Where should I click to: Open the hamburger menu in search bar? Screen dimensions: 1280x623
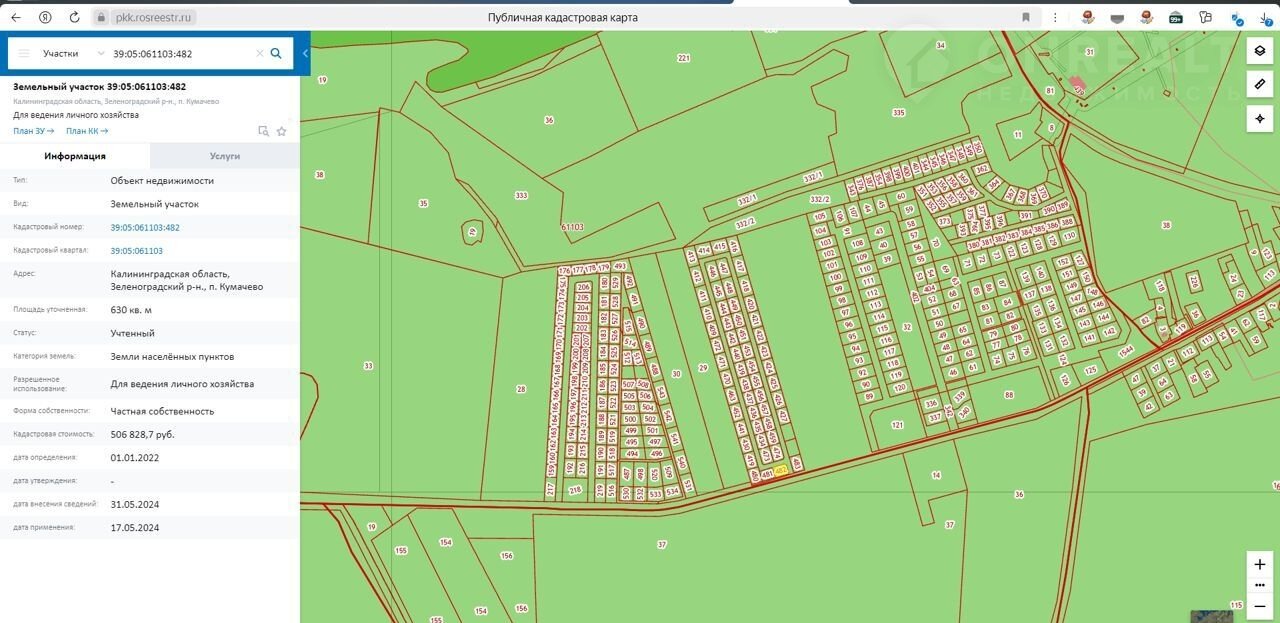[x=24, y=53]
